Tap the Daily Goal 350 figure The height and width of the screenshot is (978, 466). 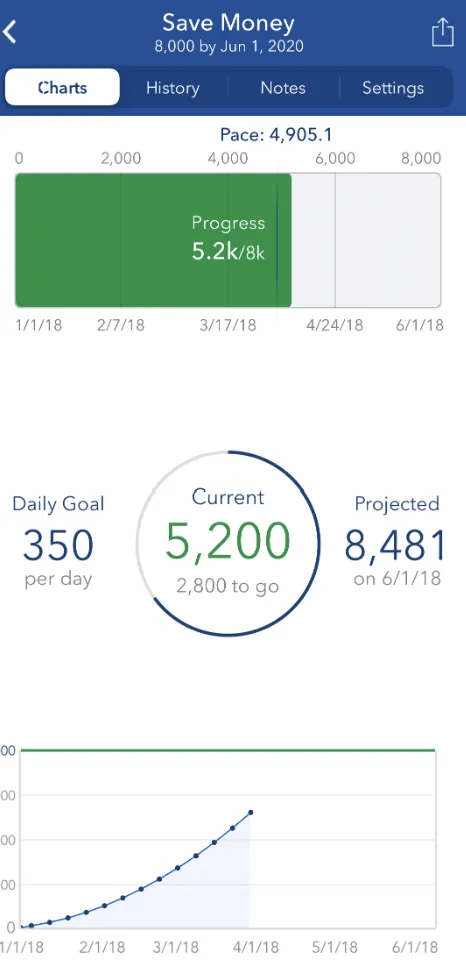[x=58, y=545]
